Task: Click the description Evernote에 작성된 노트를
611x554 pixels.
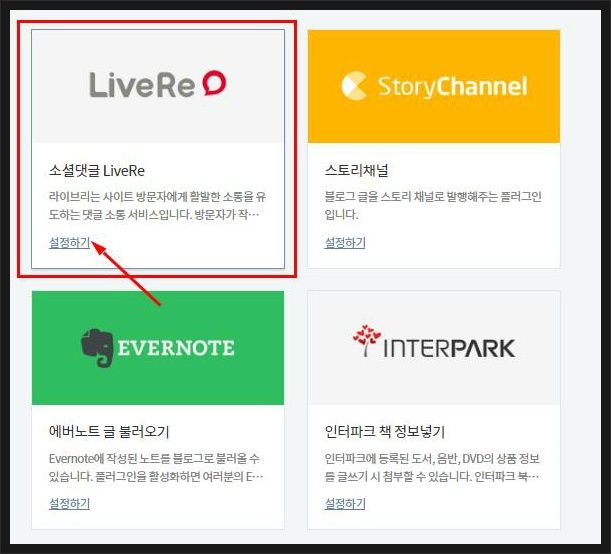Action: [156, 467]
